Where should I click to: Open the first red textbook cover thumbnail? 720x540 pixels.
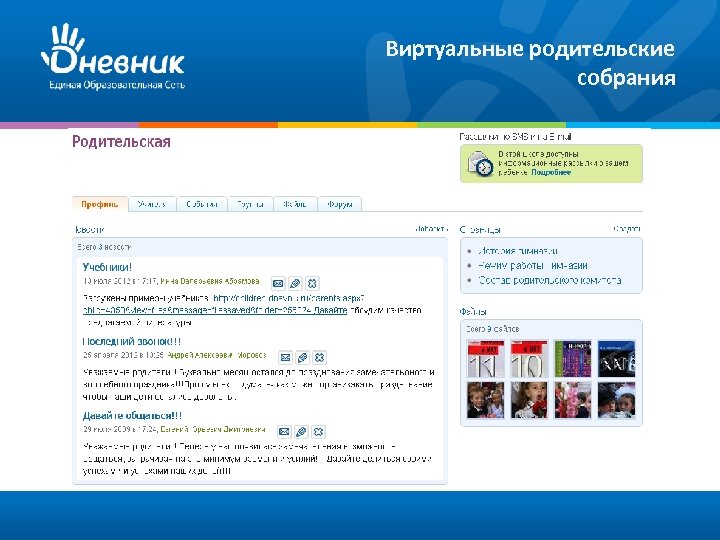tap(485, 359)
